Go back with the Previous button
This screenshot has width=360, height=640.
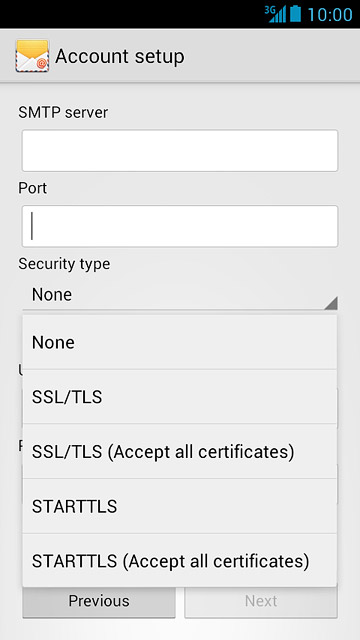coord(99,601)
